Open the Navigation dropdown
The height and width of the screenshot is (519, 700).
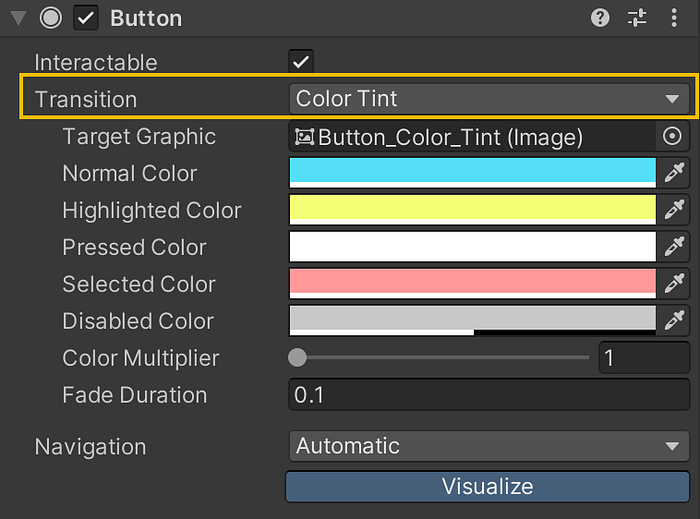coord(488,446)
